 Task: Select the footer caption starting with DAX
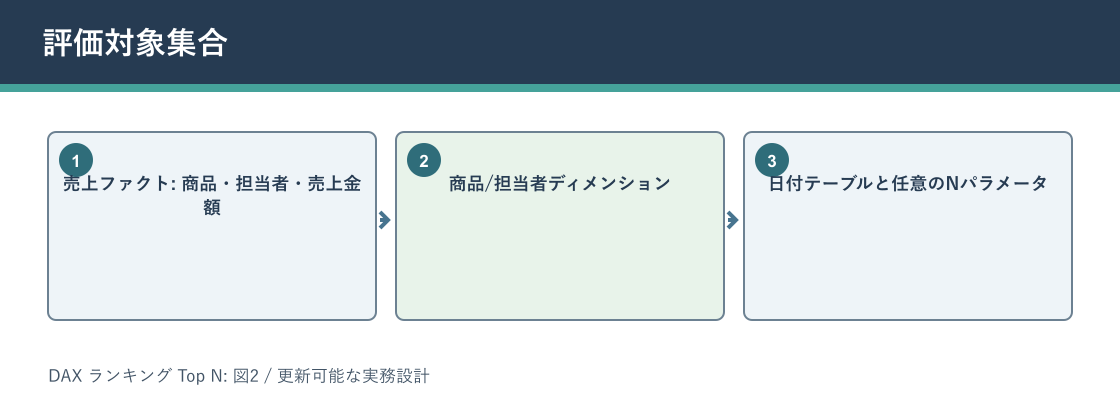pos(239,376)
